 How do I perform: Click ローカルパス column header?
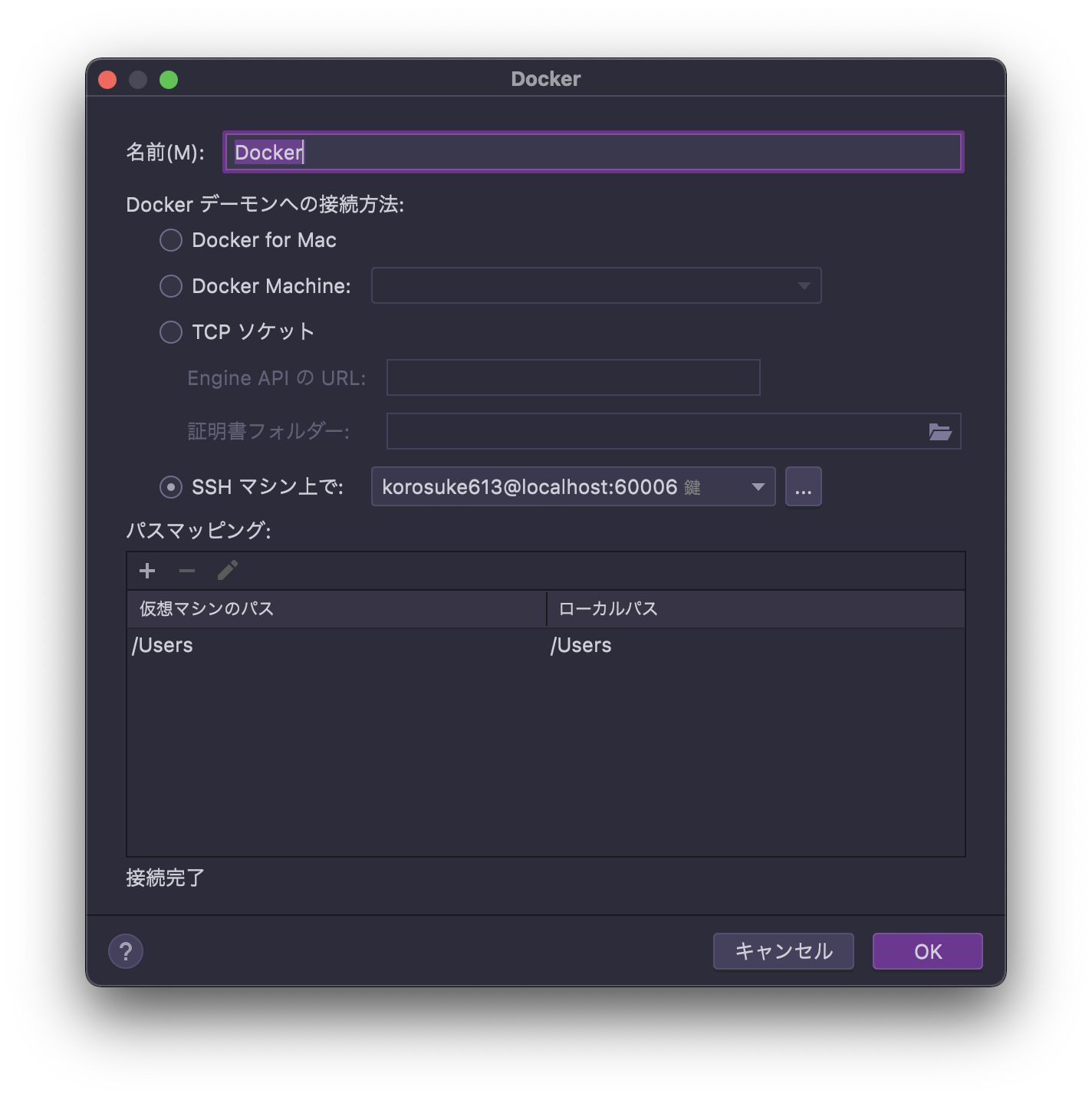coord(755,609)
